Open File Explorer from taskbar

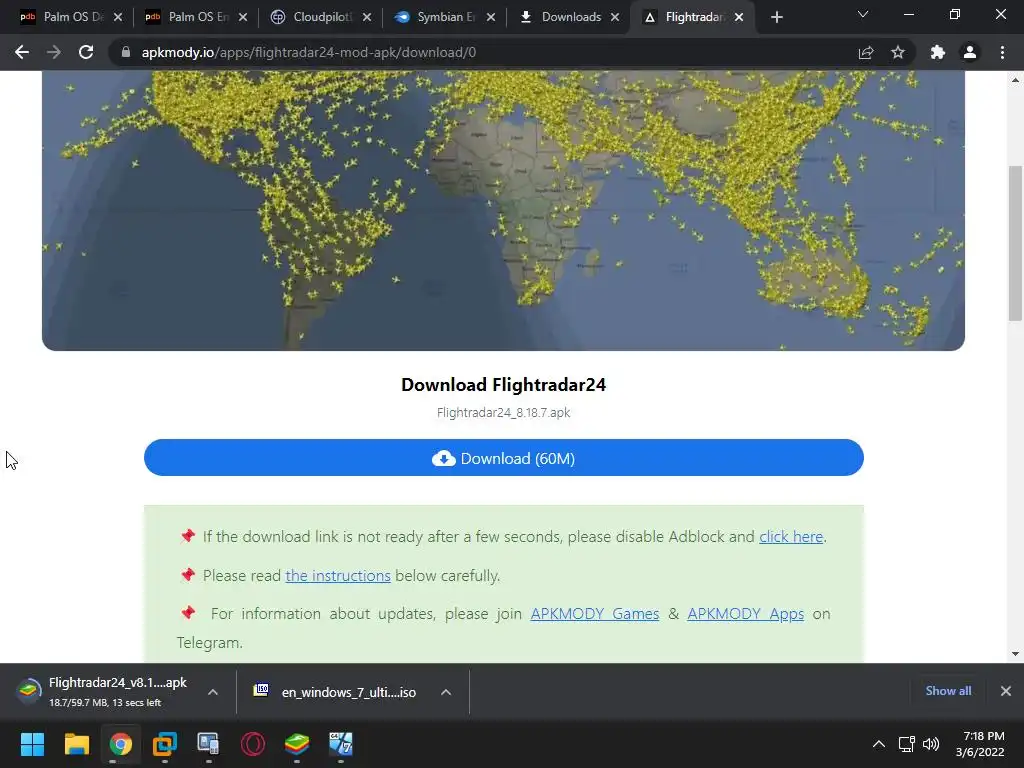tap(76, 744)
